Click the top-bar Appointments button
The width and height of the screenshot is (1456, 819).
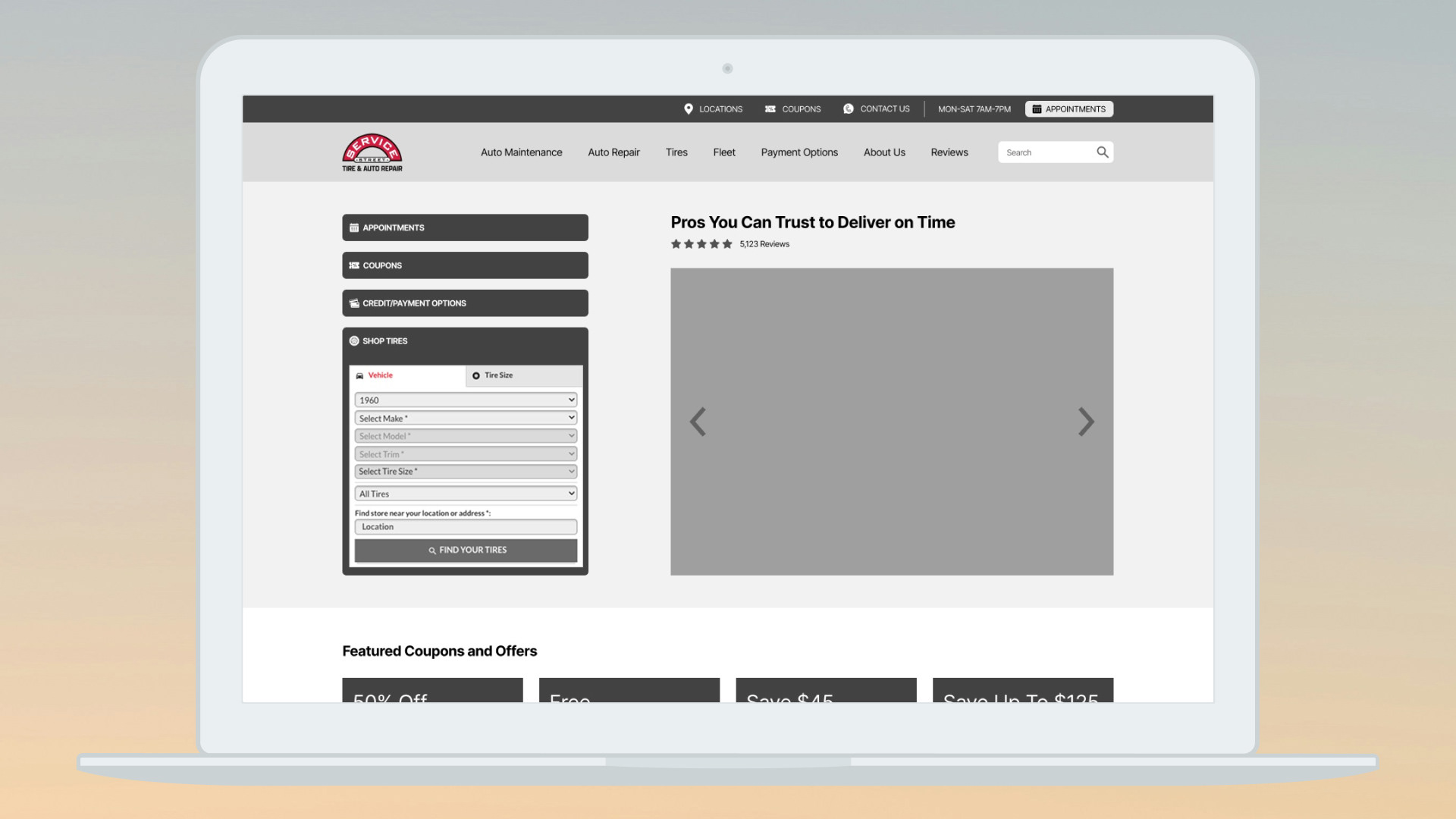pos(1068,109)
